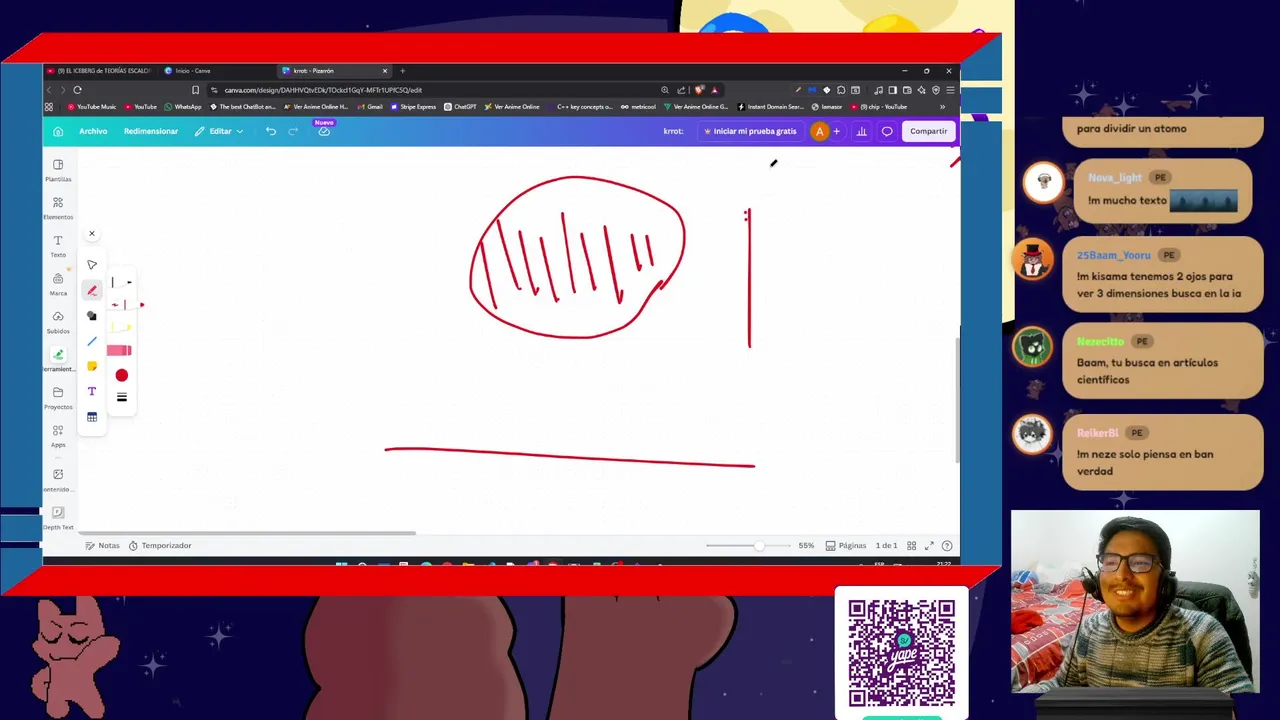Select the draw pen tool
The image size is (1280, 720).
(x=91, y=290)
